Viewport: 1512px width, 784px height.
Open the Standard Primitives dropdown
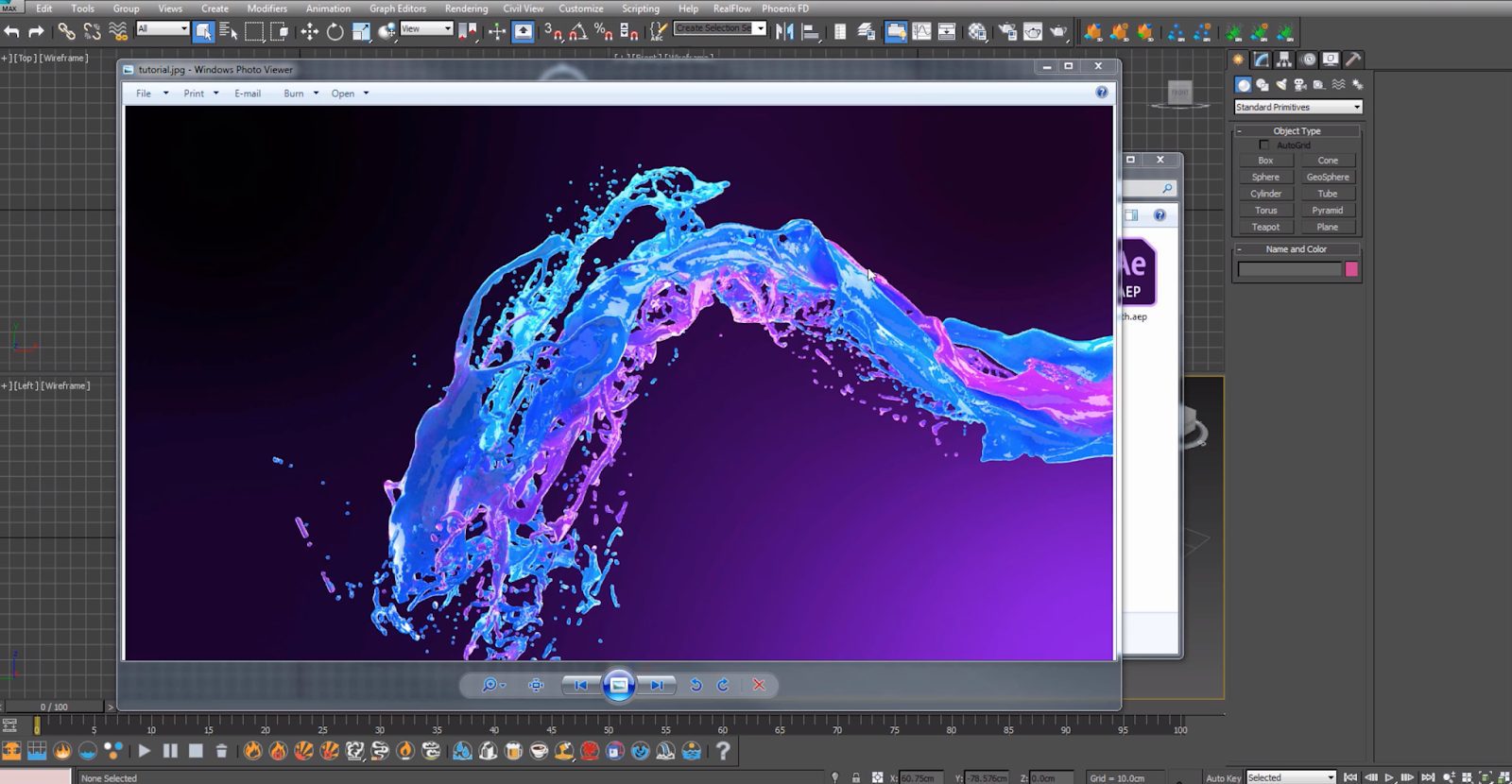coord(1297,107)
